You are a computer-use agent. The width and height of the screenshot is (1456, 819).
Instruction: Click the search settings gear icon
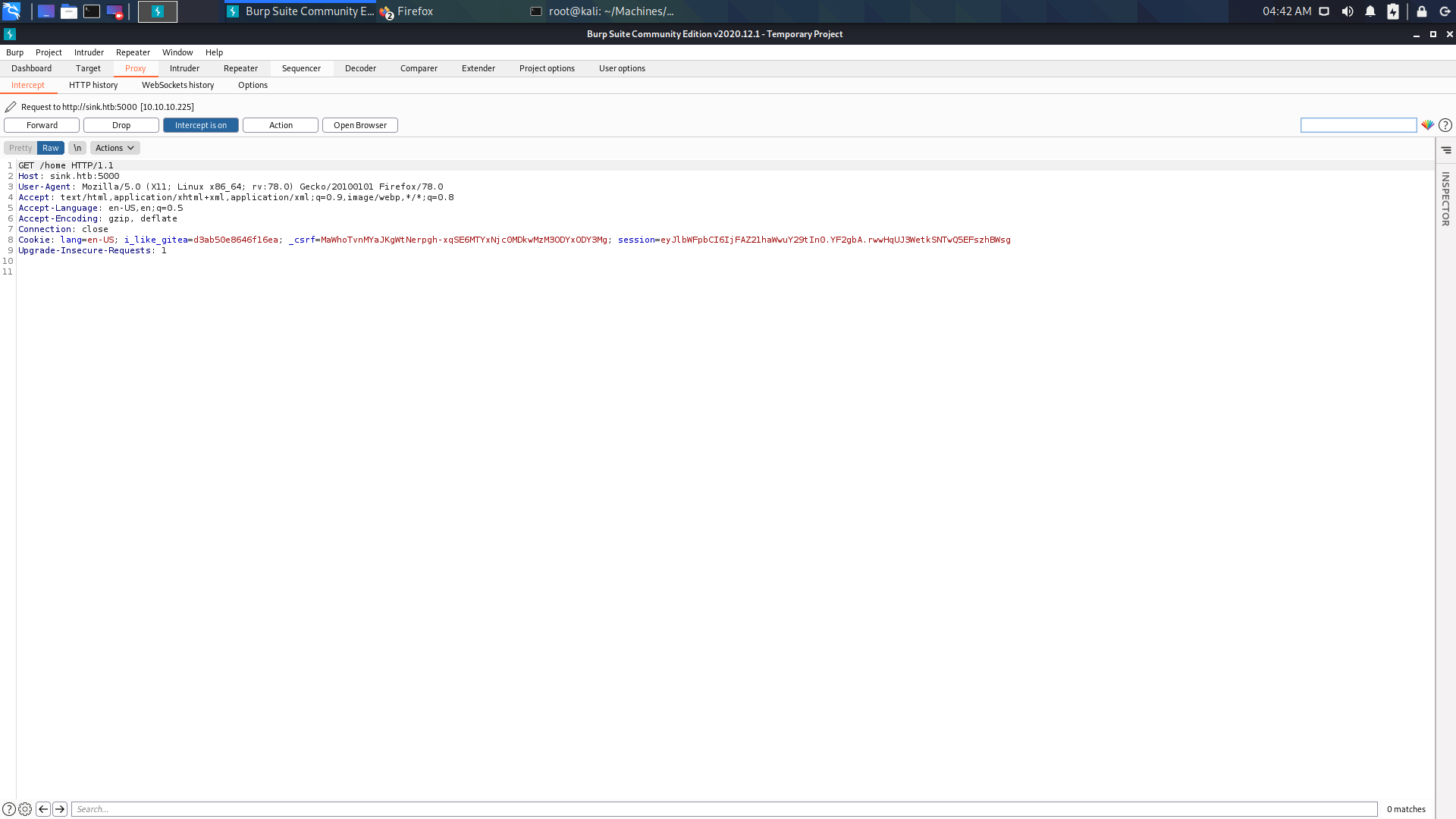pos(25,809)
